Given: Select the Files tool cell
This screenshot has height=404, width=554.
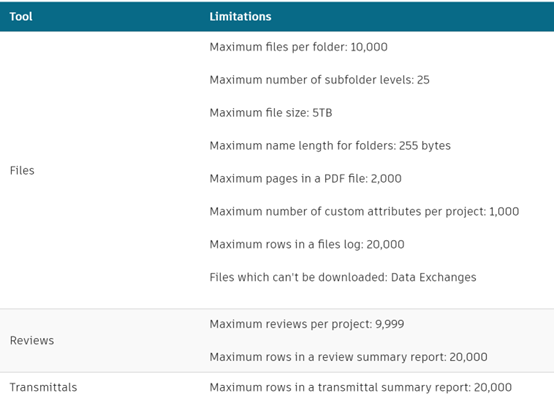Looking at the screenshot, I should tap(22, 170).
